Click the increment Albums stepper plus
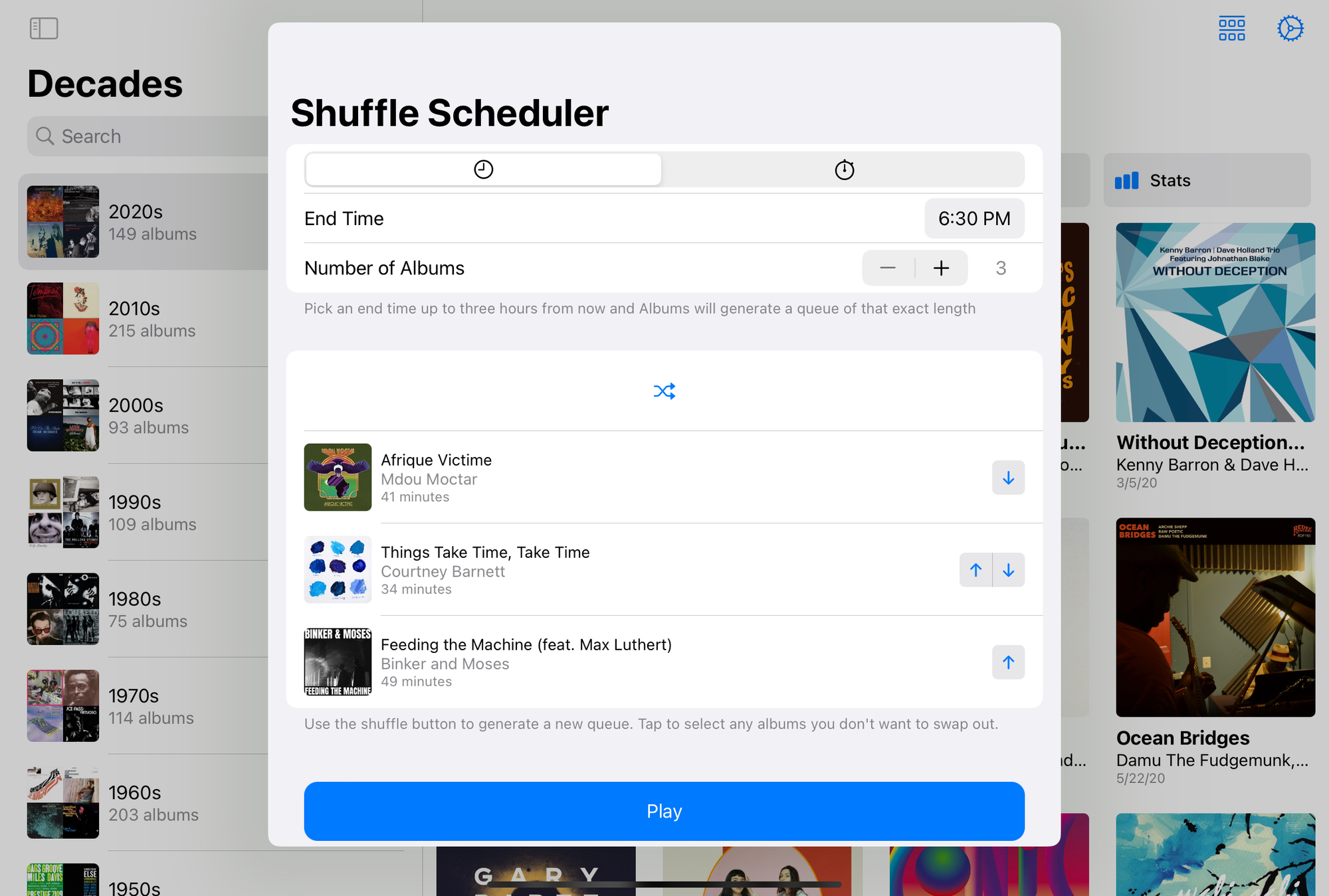This screenshot has height=896, width=1329. point(941,267)
